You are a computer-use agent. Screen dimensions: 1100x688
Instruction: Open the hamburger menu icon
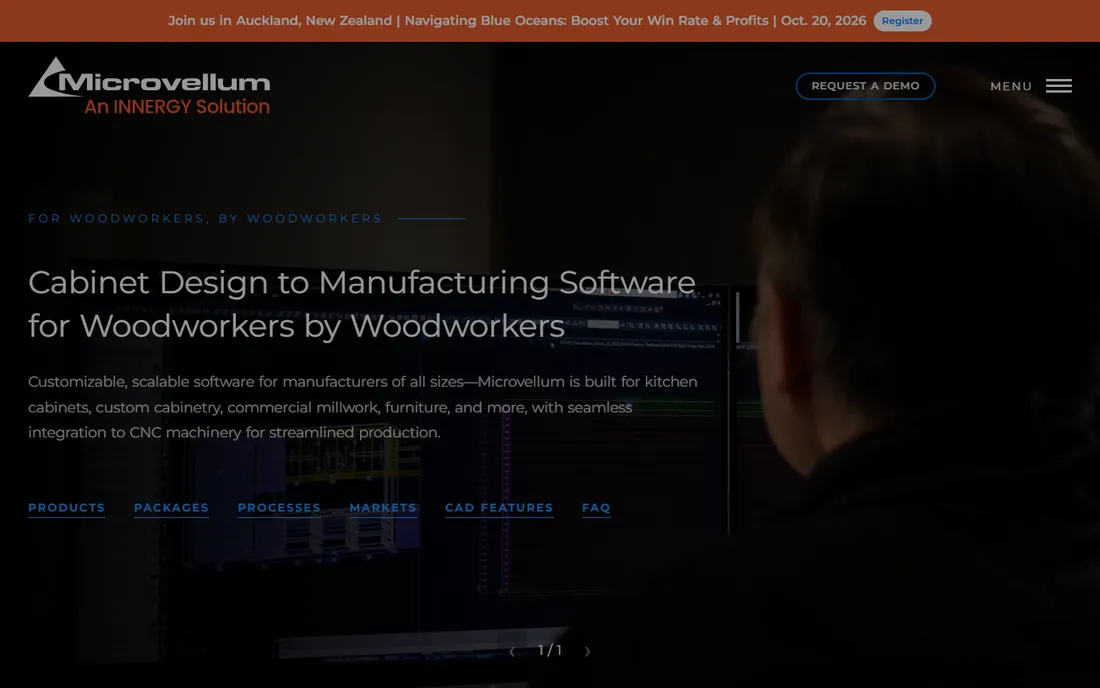(x=1059, y=86)
